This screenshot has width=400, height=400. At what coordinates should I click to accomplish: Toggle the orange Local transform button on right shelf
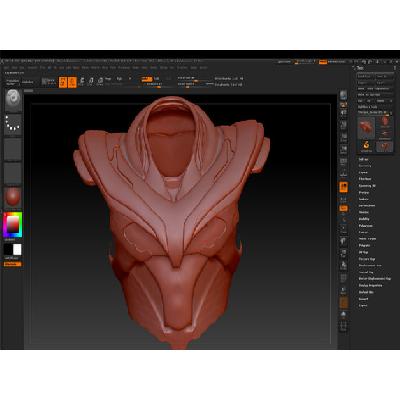pyautogui.click(x=343, y=187)
